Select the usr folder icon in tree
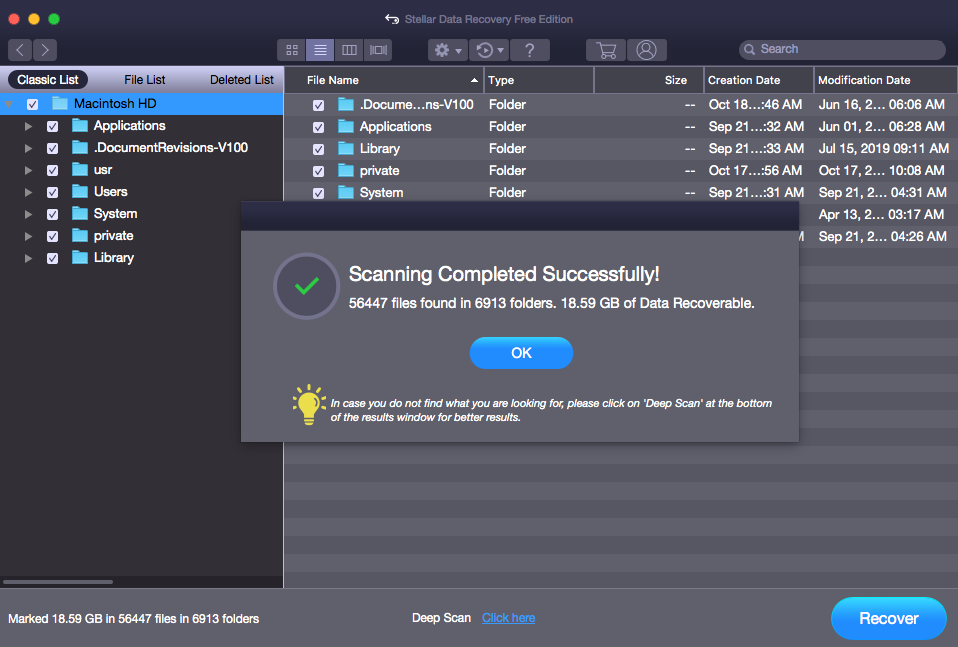The width and height of the screenshot is (958, 647). (80, 169)
